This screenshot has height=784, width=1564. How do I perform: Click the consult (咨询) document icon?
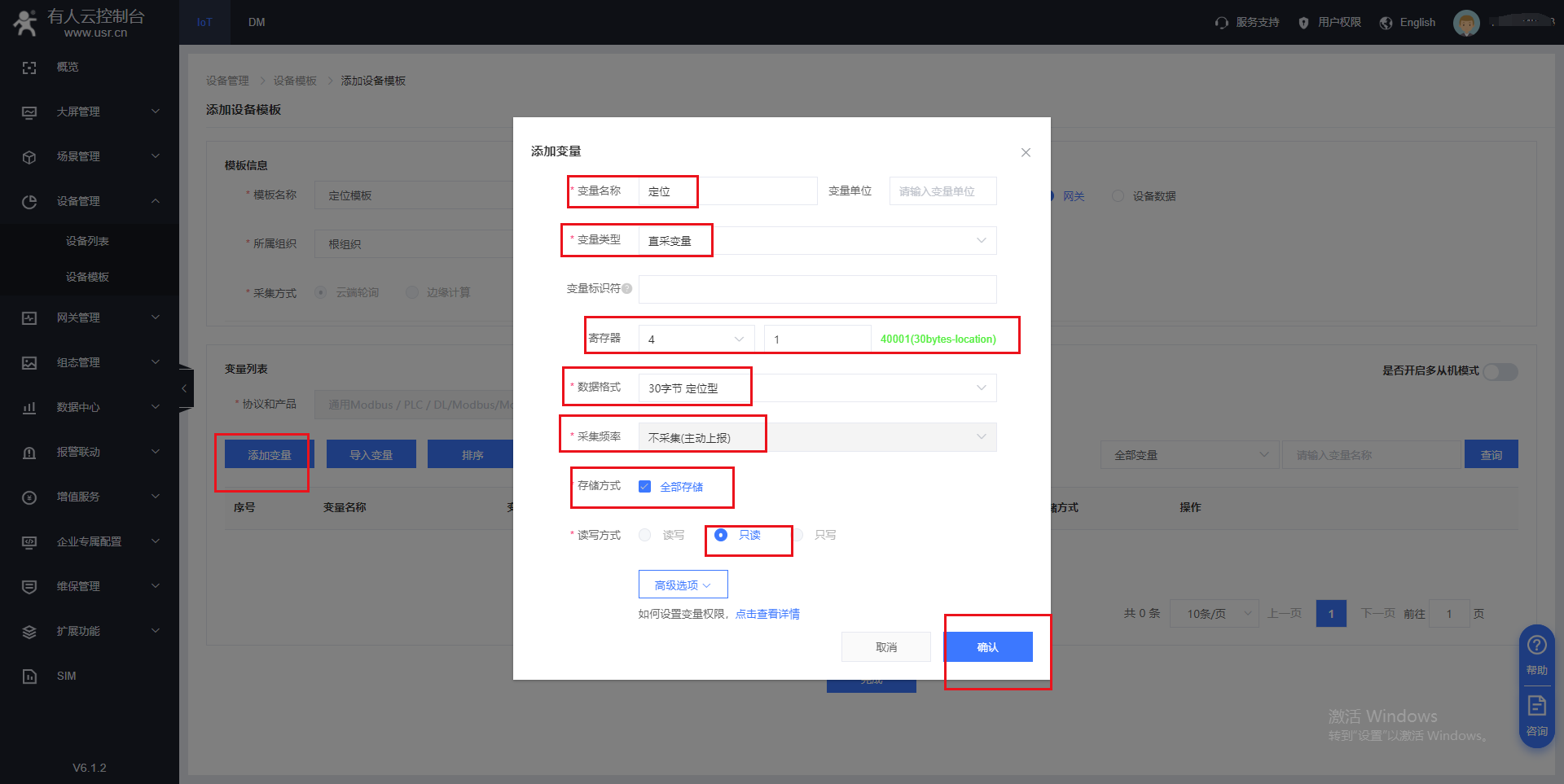1536,706
